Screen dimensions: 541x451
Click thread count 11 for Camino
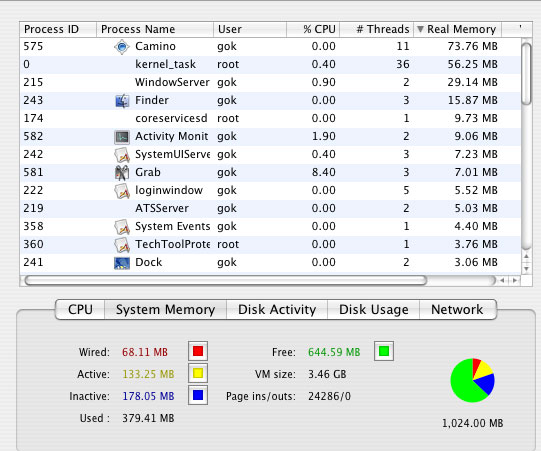pyautogui.click(x=403, y=47)
